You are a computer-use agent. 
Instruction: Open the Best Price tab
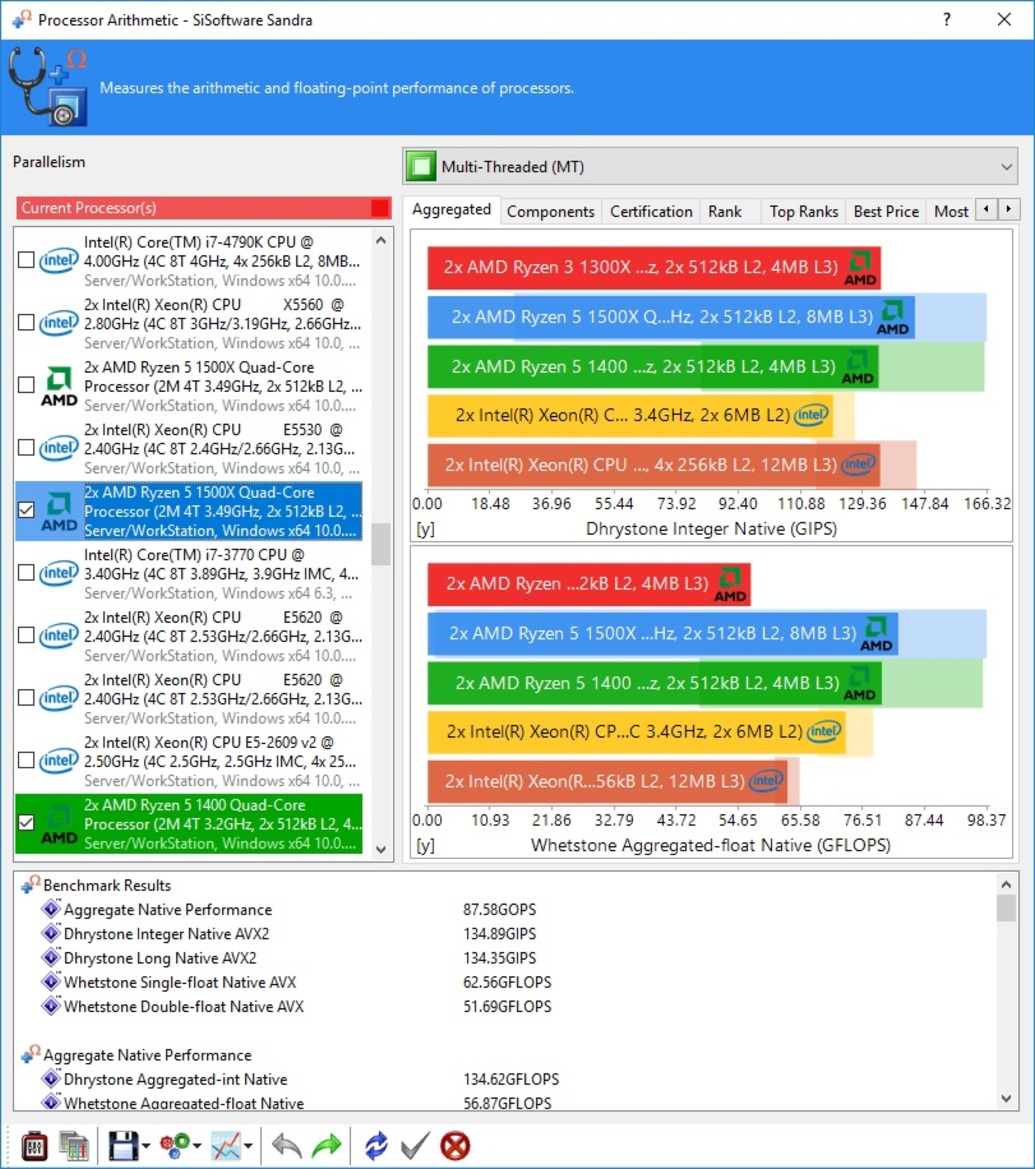886,212
